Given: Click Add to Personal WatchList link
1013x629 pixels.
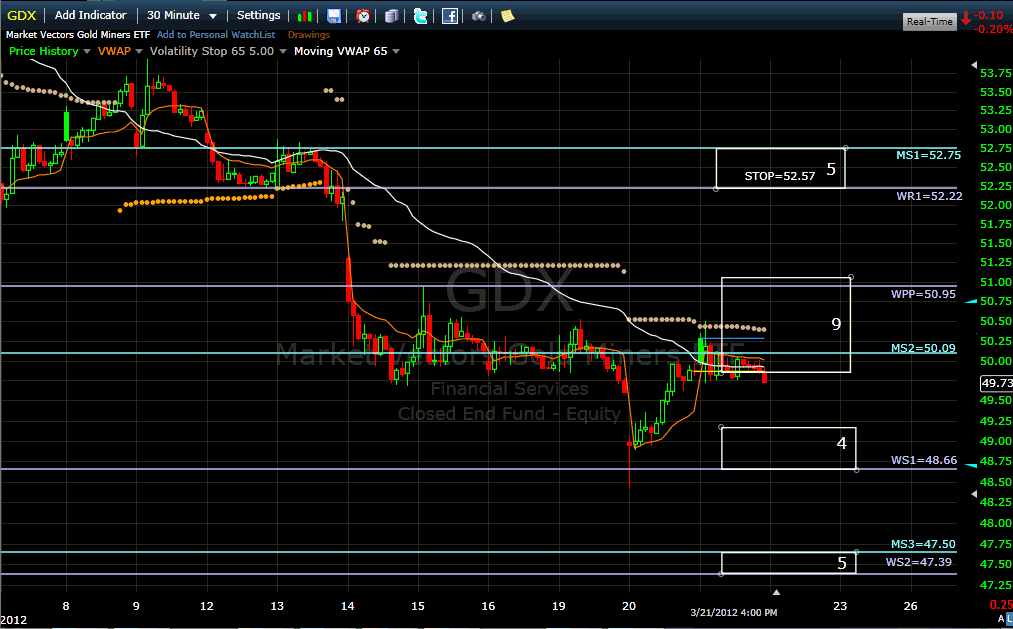Looking at the screenshot, I should (216, 35).
